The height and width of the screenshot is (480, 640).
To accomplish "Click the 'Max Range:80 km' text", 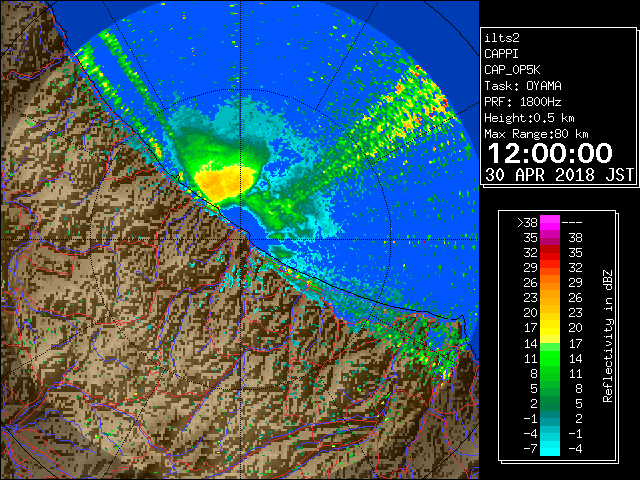I will (536, 134).
